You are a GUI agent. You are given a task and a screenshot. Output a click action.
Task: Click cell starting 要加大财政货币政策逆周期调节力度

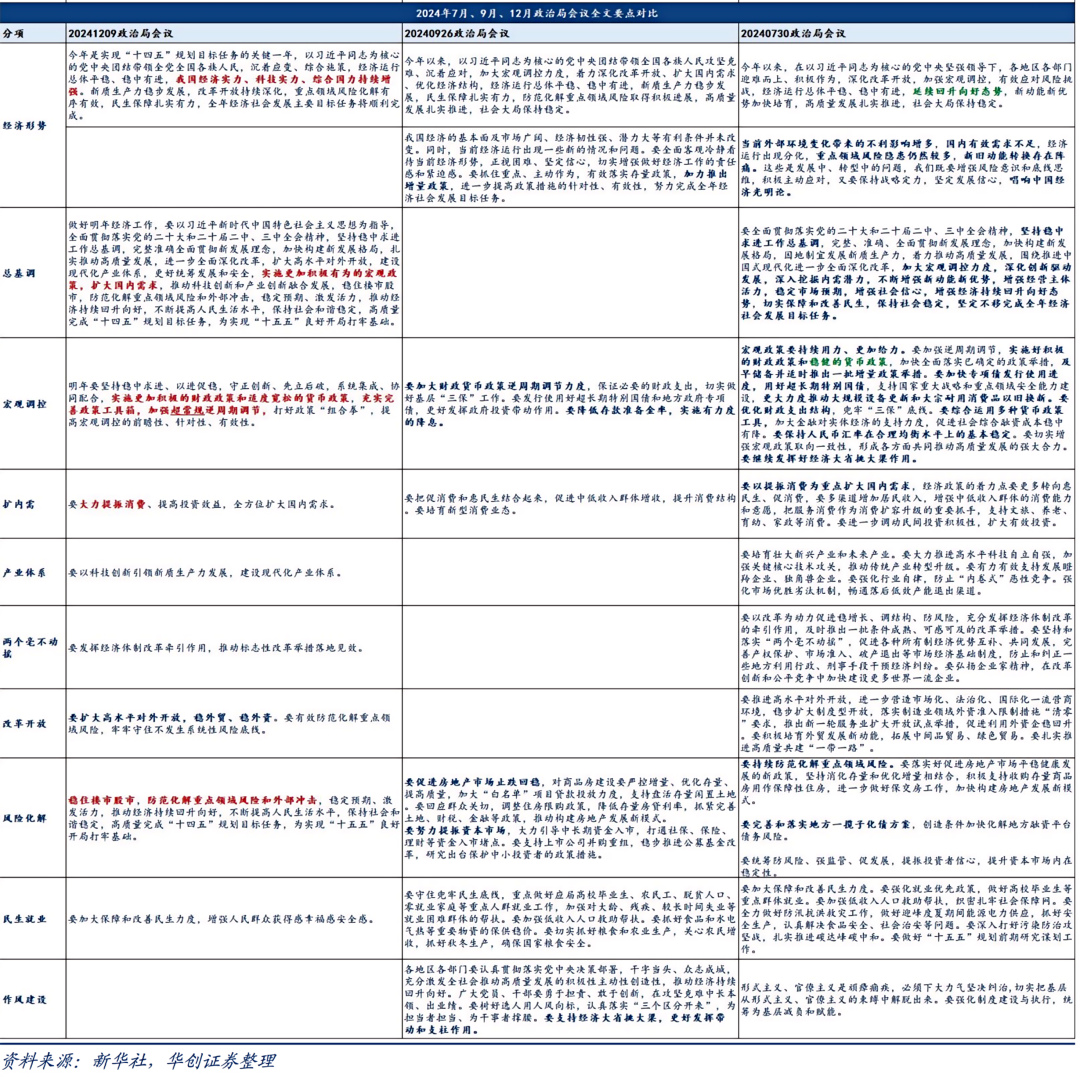pos(570,404)
